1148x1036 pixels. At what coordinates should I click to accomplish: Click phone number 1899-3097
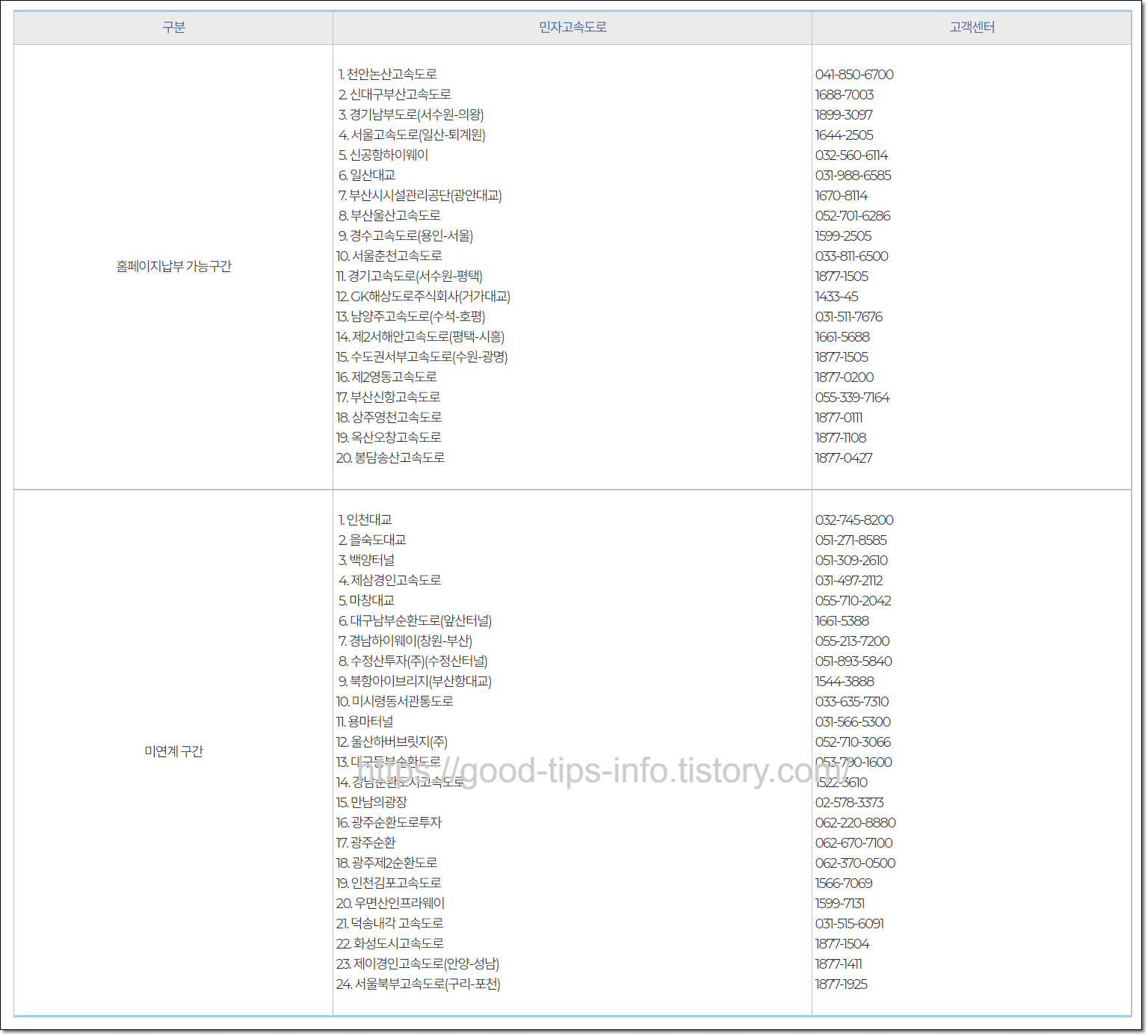point(844,115)
